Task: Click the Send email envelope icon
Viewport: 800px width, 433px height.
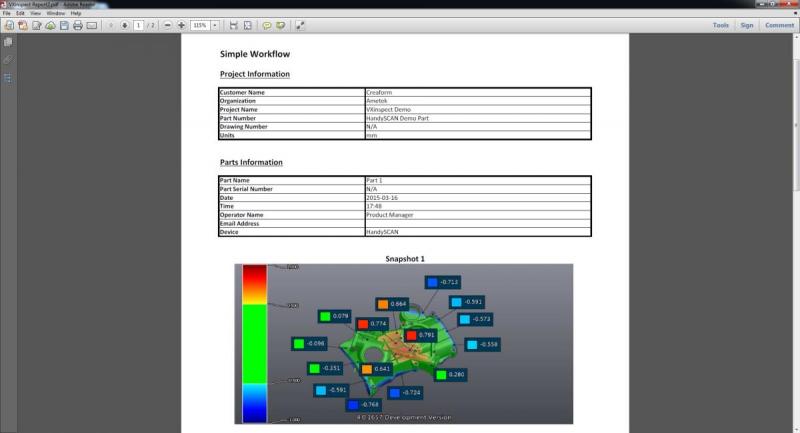Action: [92, 25]
